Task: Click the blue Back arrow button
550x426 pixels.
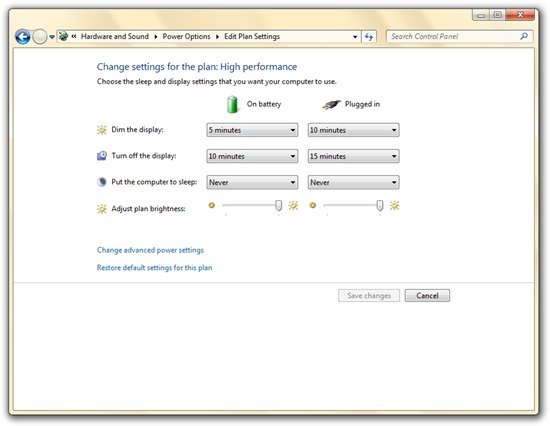Action: click(x=23, y=36)
